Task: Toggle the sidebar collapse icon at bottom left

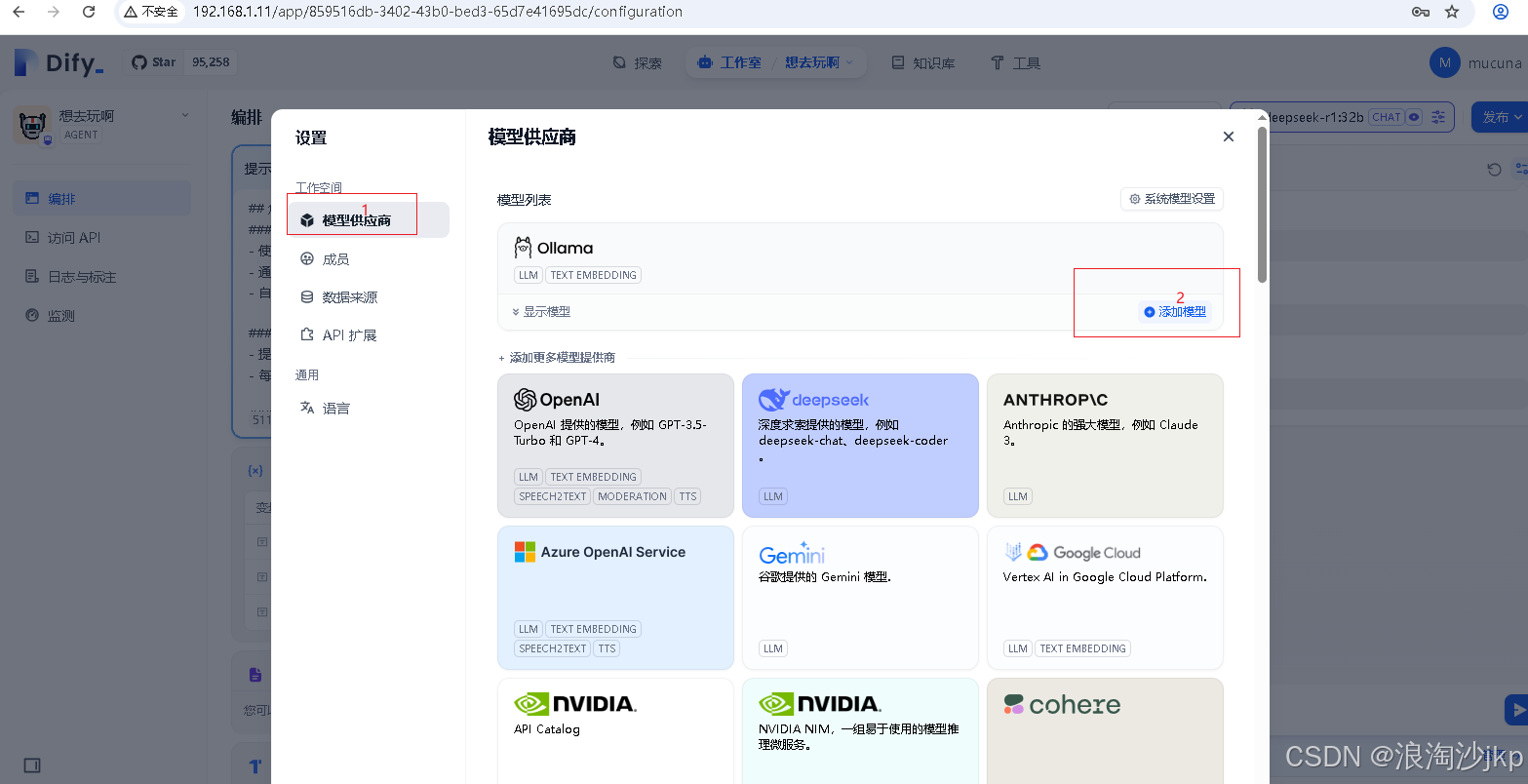Action: (x=32, y=765)
